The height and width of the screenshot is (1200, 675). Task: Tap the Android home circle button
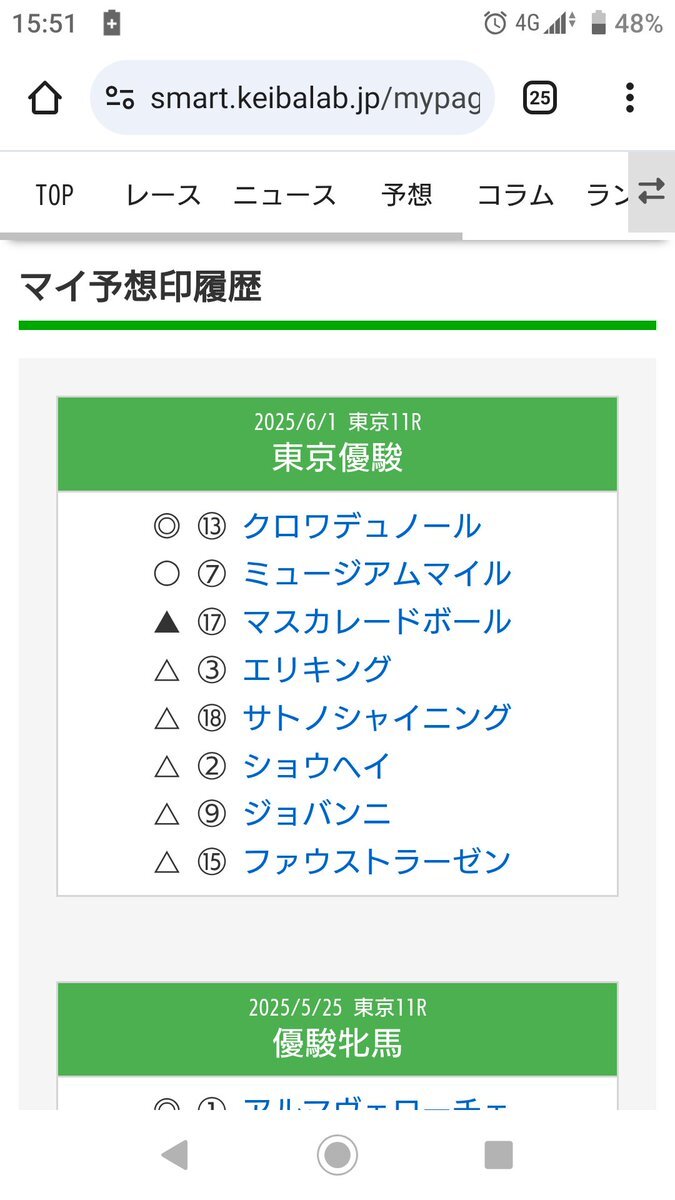337,1155
